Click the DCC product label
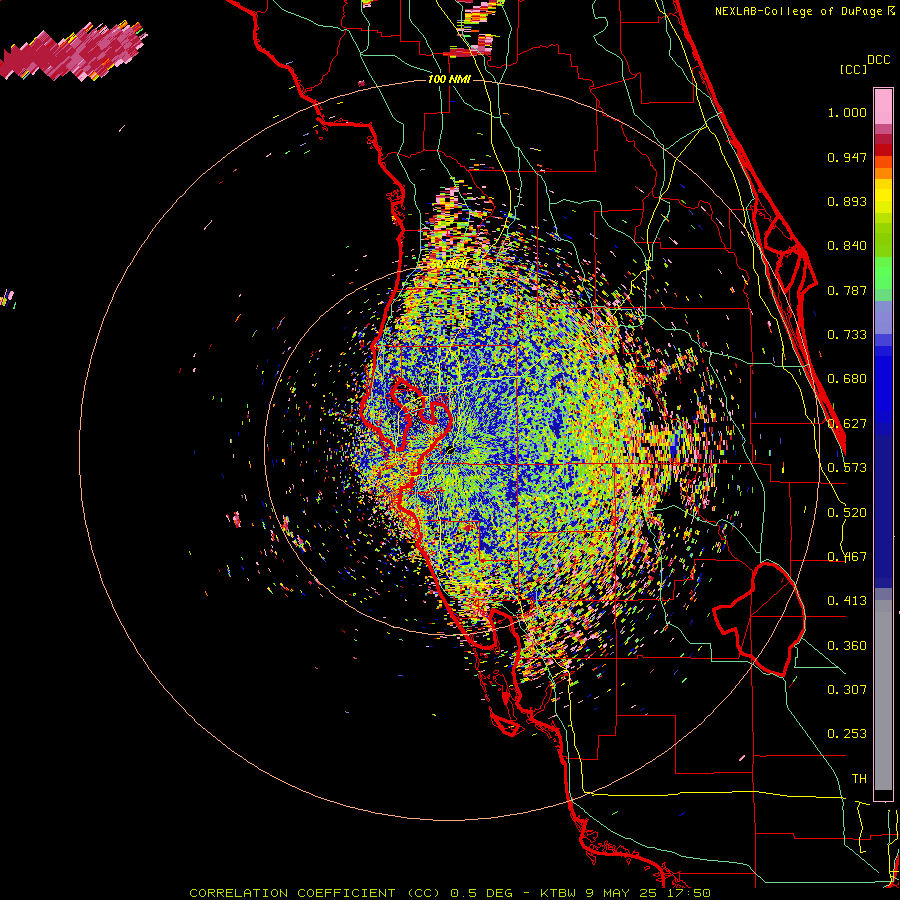The width and height of the screenshot is (900, 900). [x=878, y=60]
